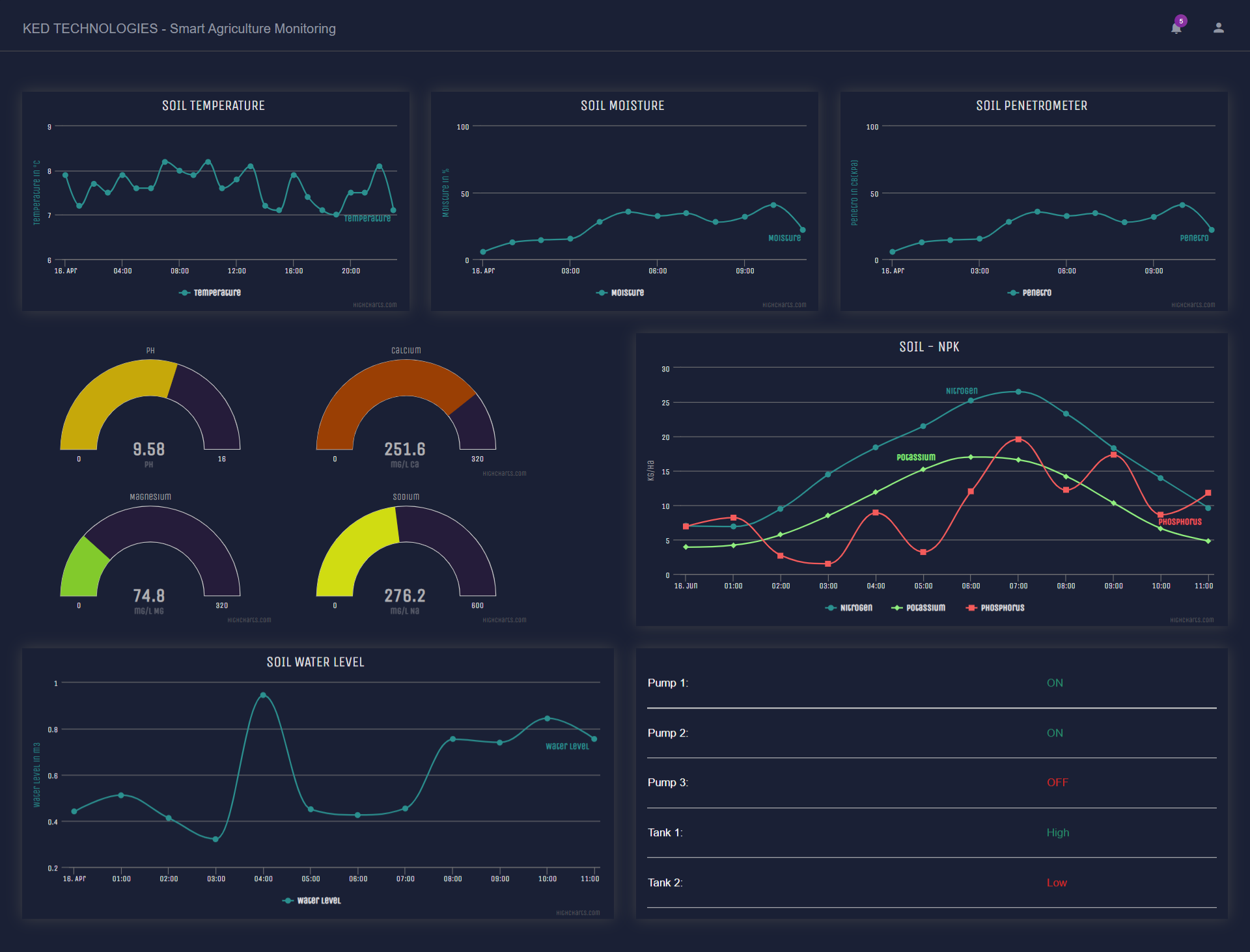Click Pump 1 ON status
Image resolution: width=1250 pixels, height=952 pixels.
pyautogui.click(x=1055, y=683)
